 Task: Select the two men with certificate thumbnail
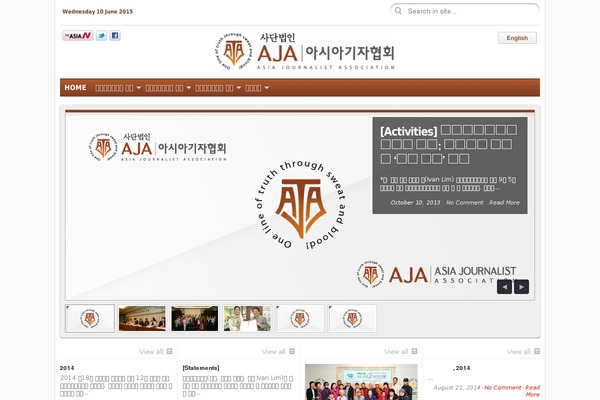click(x=247, y=318)
